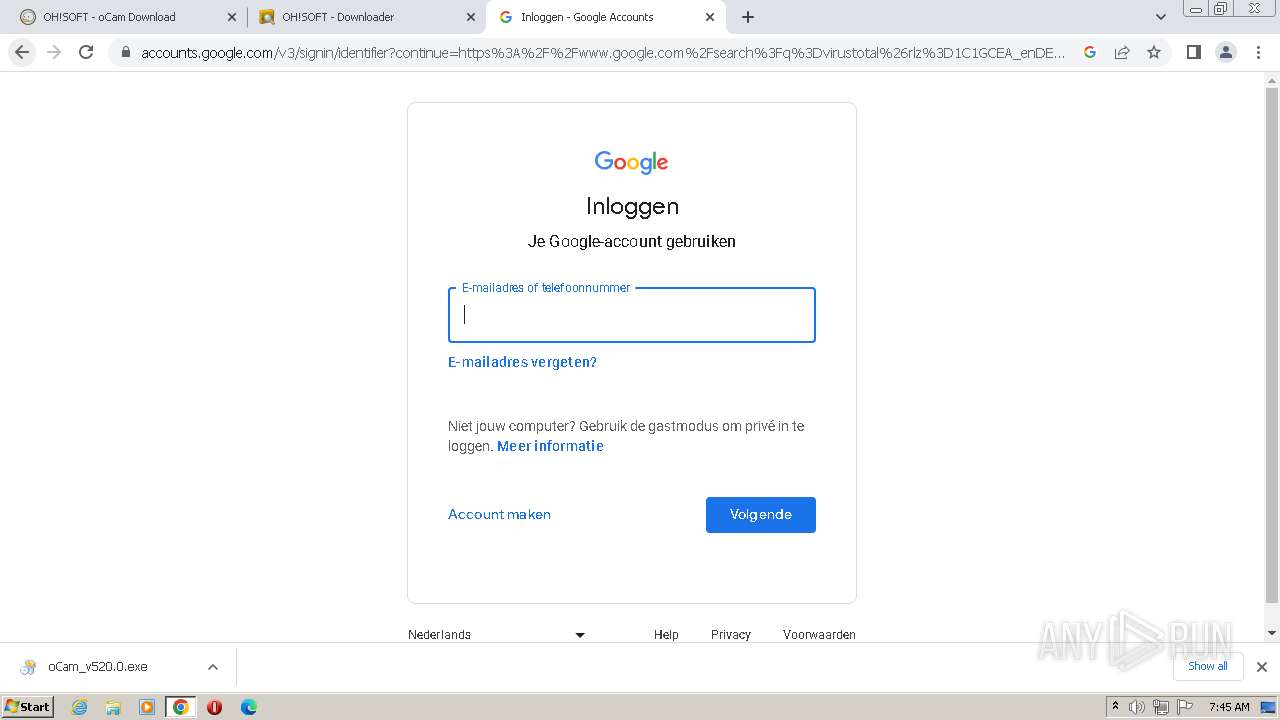Open the Privacy footer link
The image size is (1280, 720).
coord(731,634)
